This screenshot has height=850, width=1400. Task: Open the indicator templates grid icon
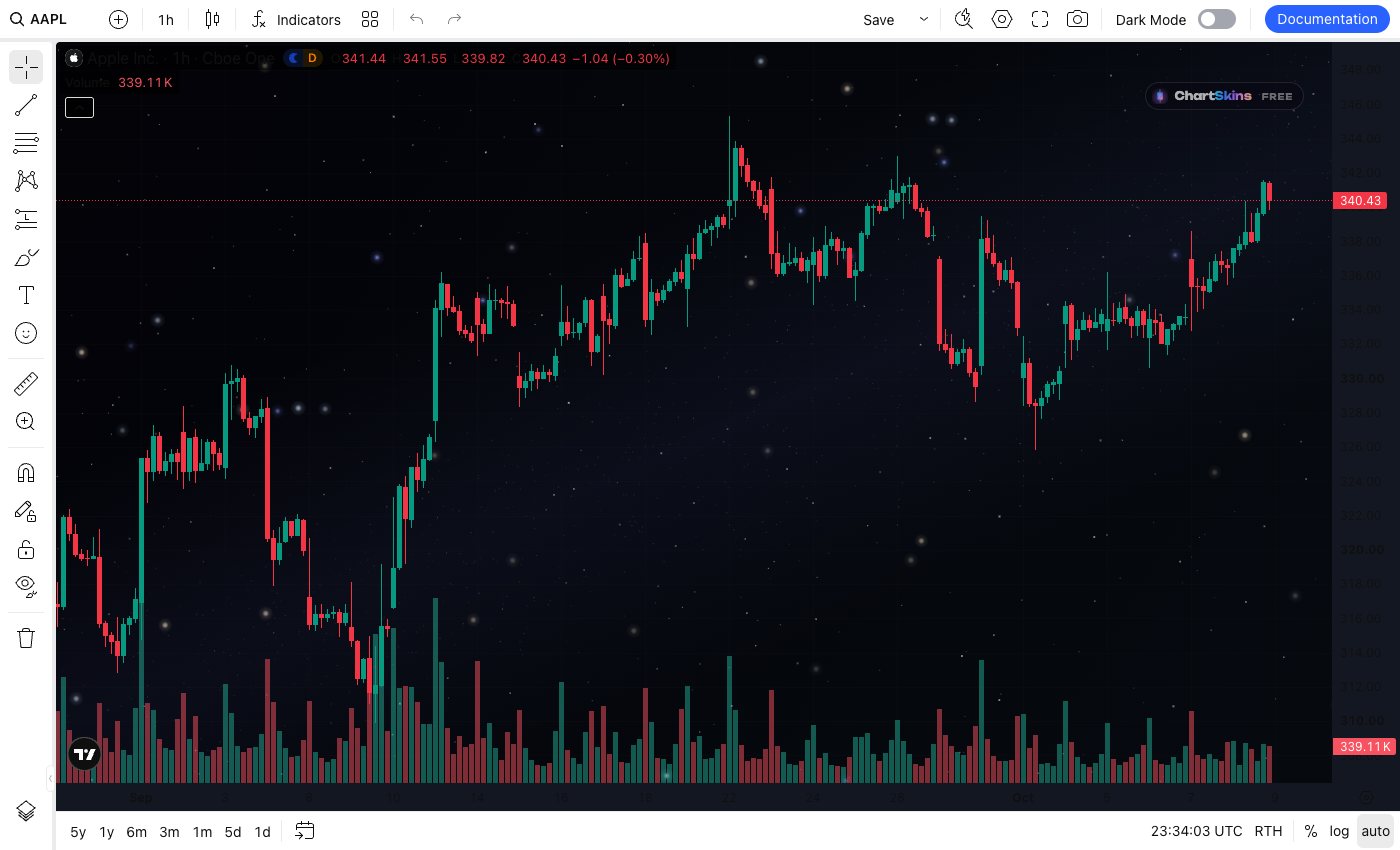[370, 19]
